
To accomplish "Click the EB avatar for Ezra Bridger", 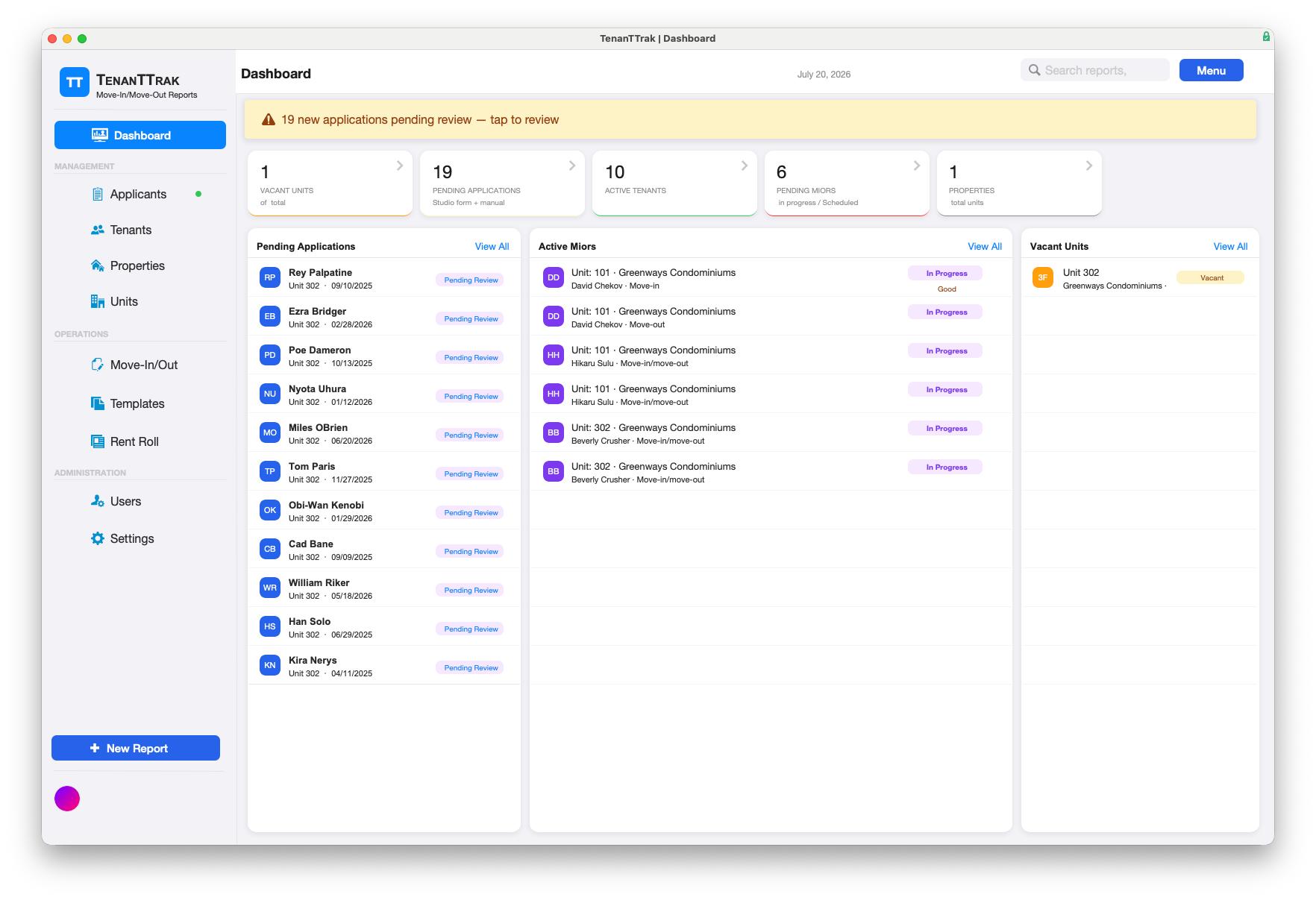I will click(x=270, y=316).
